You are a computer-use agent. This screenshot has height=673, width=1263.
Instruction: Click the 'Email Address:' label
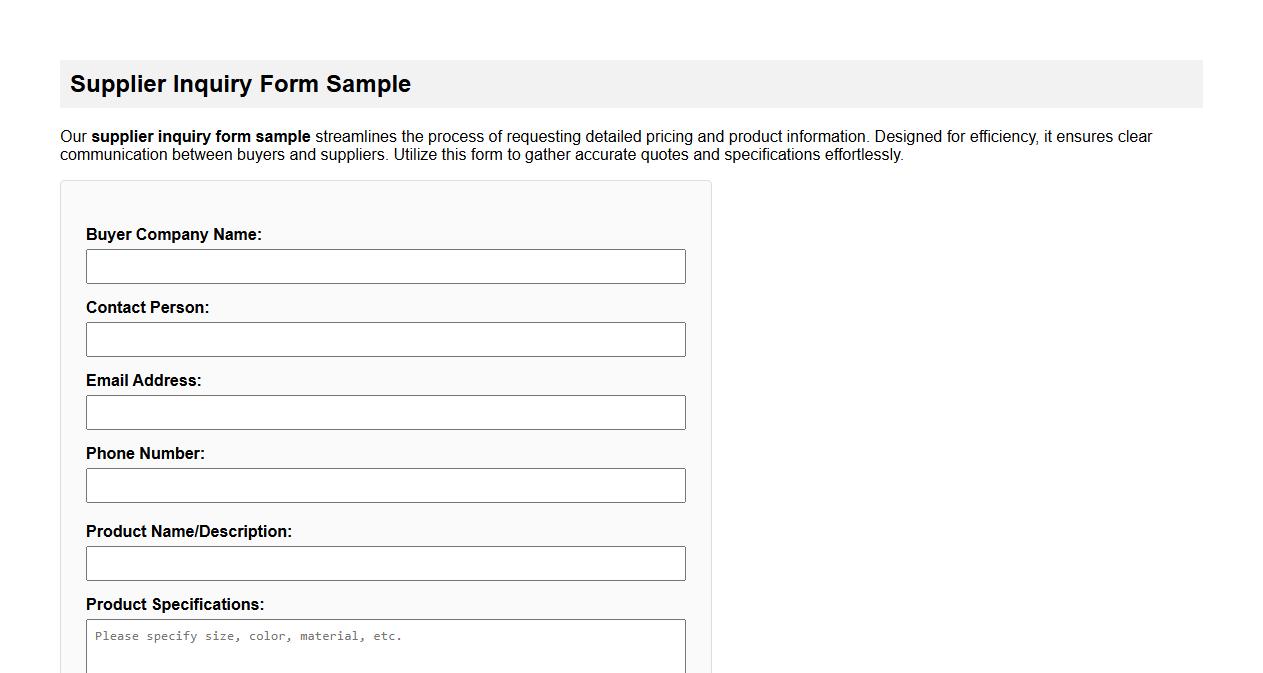(144, 380)
